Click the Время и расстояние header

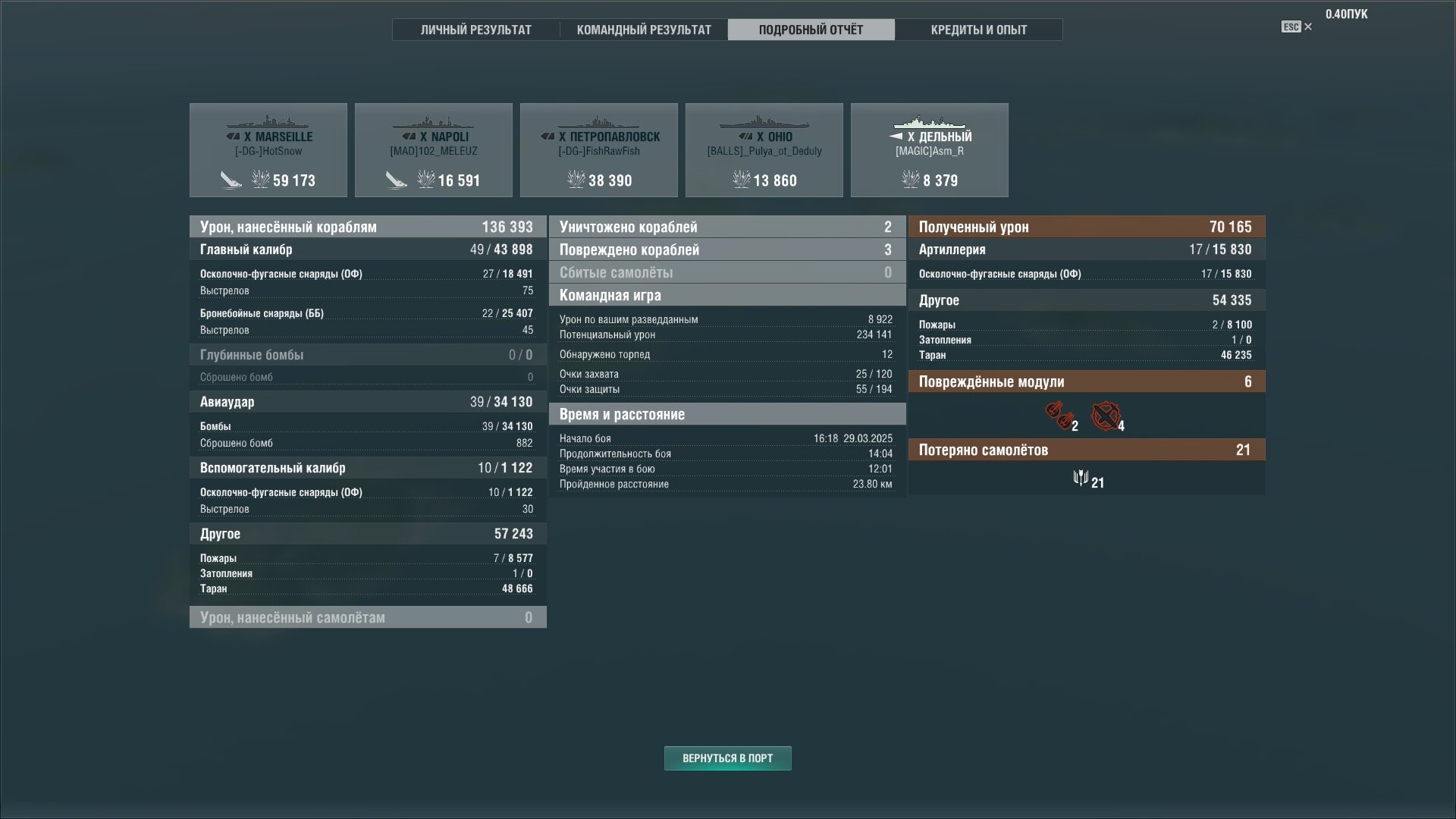click(x=727, y=414)
